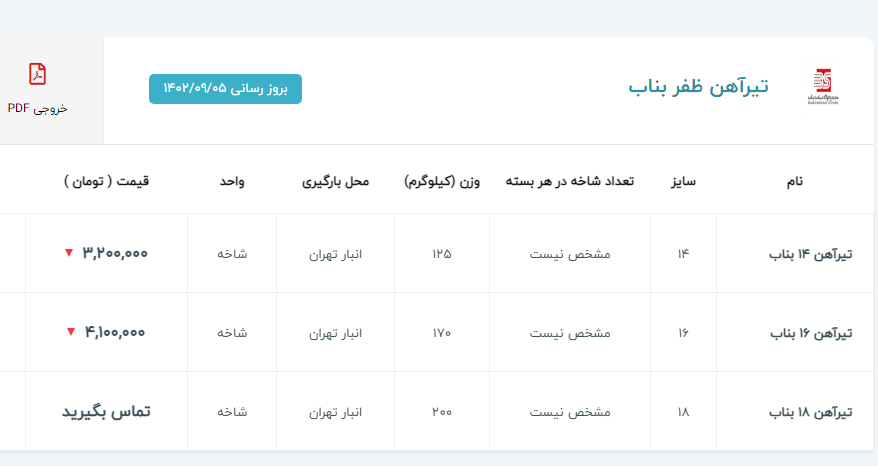Click red price arrow for 4,100,000
The image size is (878, 466).
[x=71, y=332]
